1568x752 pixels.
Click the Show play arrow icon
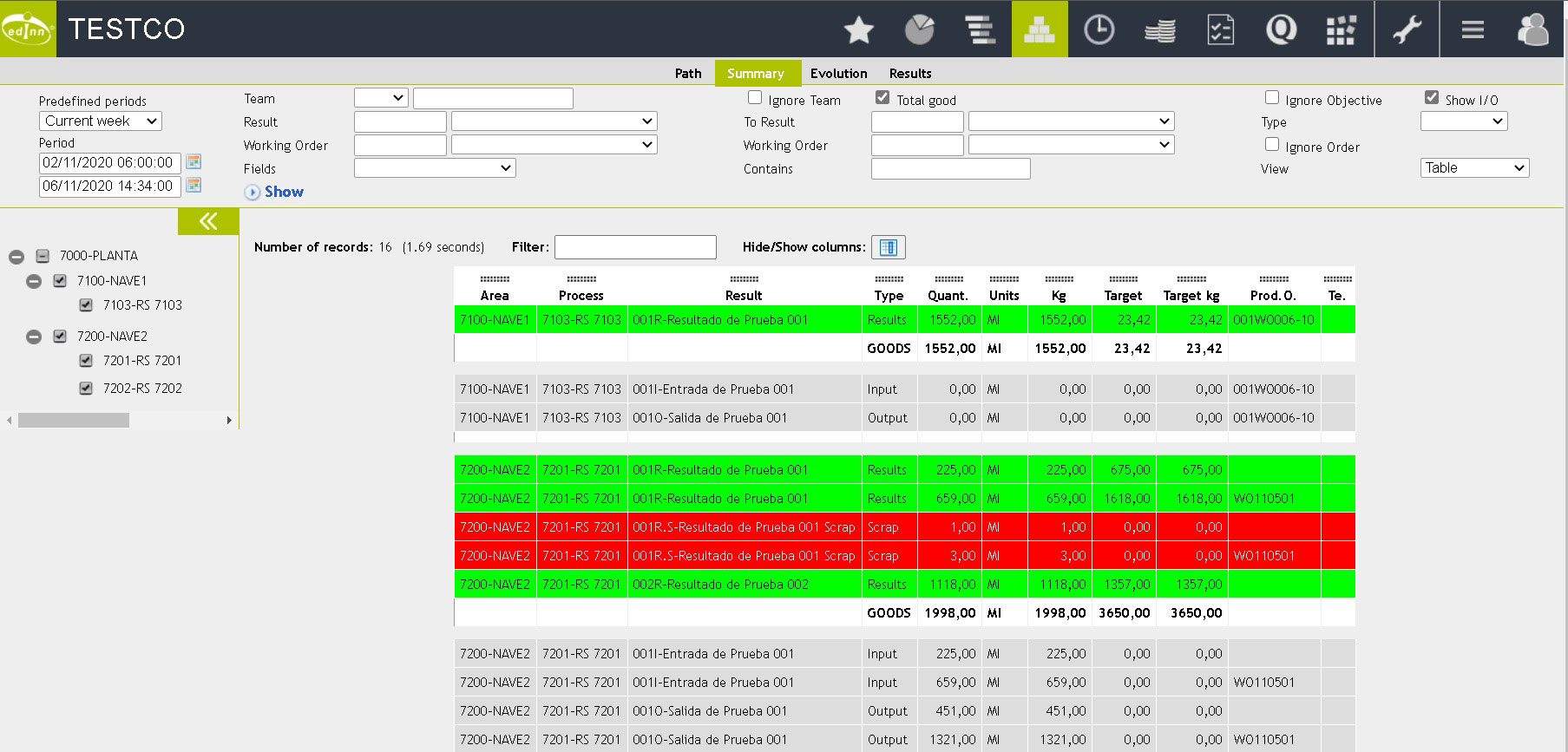tap(253, 193)
